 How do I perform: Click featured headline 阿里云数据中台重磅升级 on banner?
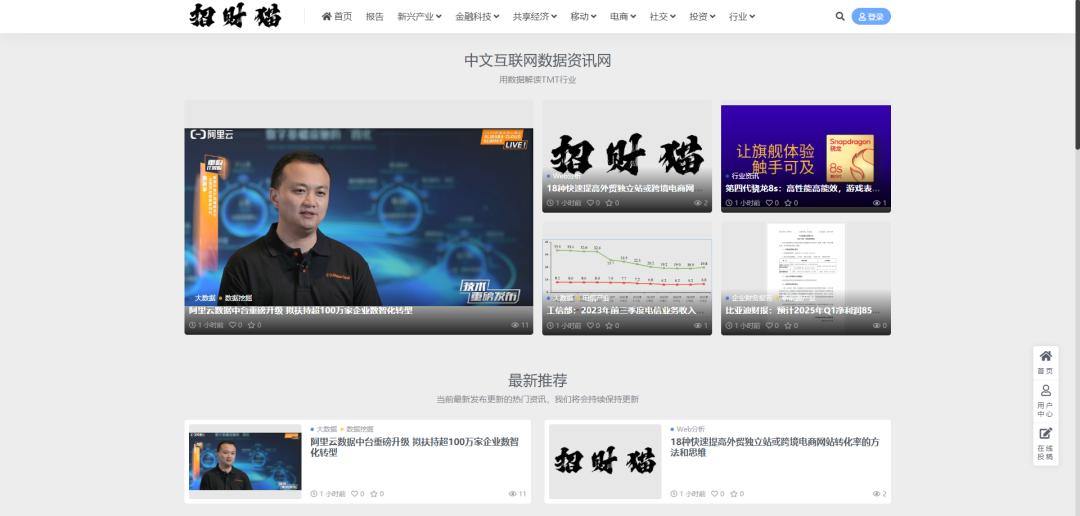coord(301,311)
